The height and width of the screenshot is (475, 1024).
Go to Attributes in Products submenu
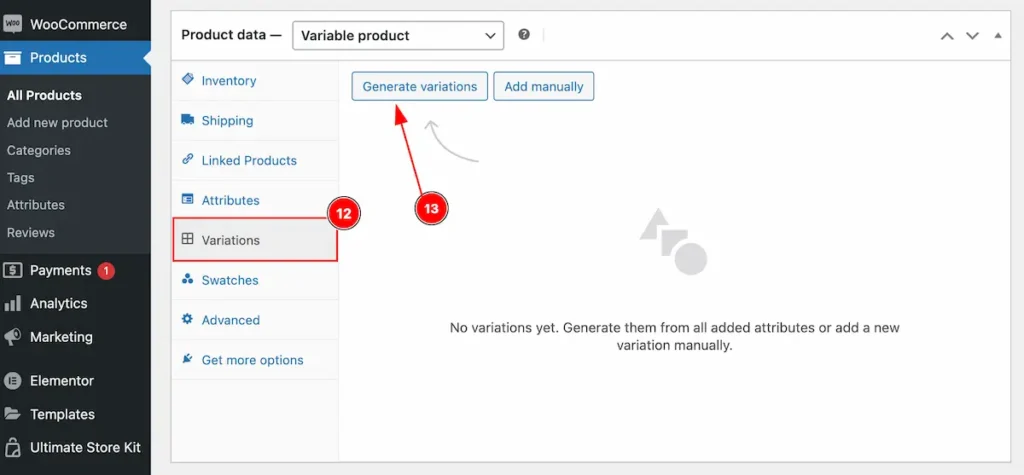coord(36,205)
